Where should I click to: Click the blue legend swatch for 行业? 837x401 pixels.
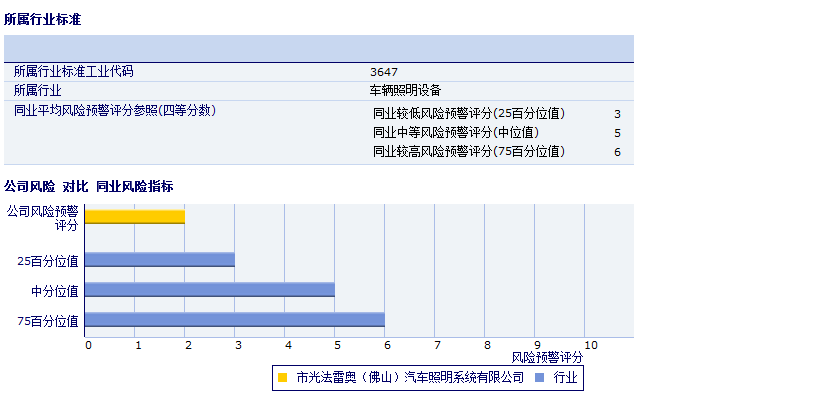click(x=540, y=378)
